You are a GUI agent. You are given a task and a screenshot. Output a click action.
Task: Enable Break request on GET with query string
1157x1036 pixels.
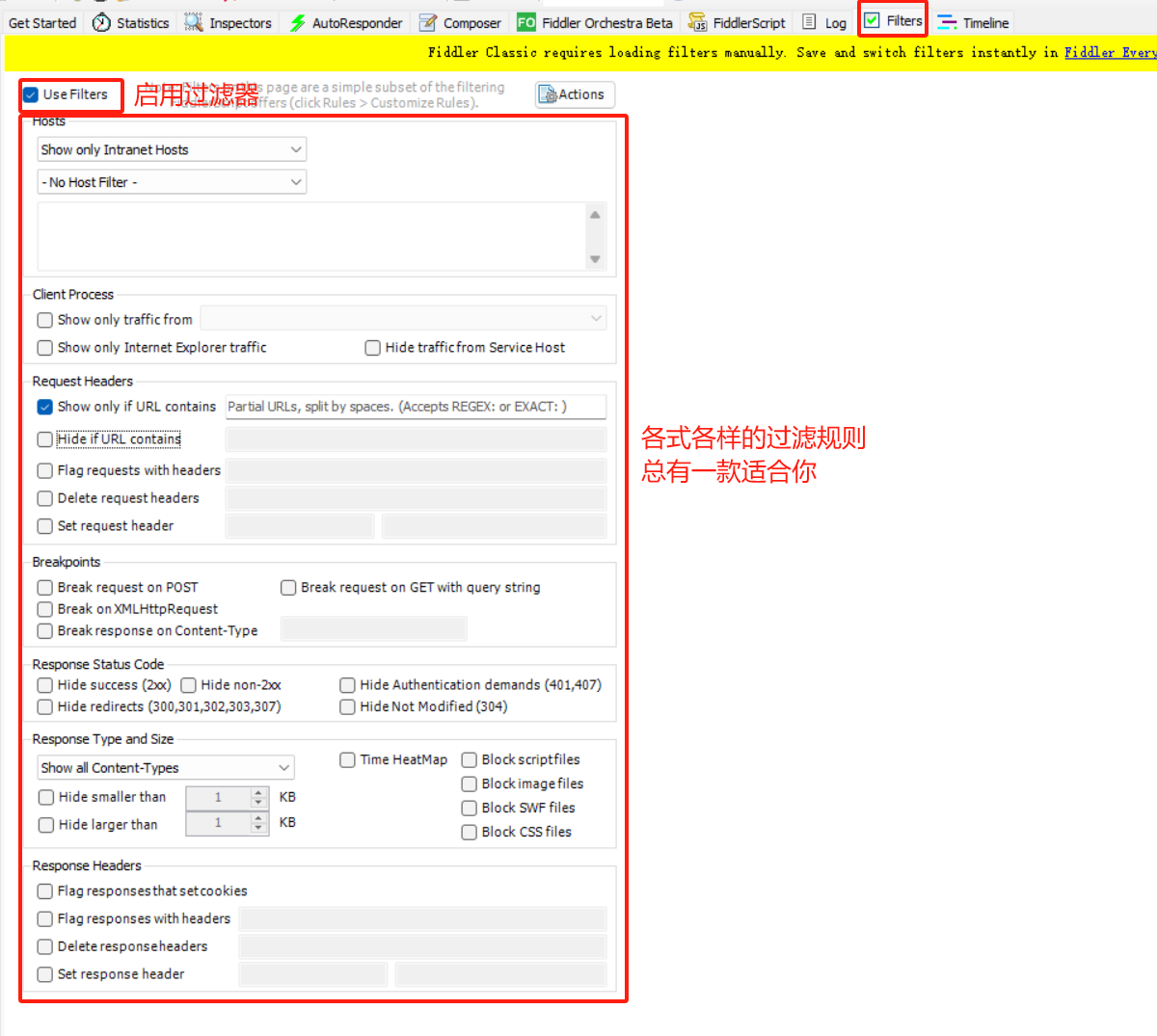[288, 588]
